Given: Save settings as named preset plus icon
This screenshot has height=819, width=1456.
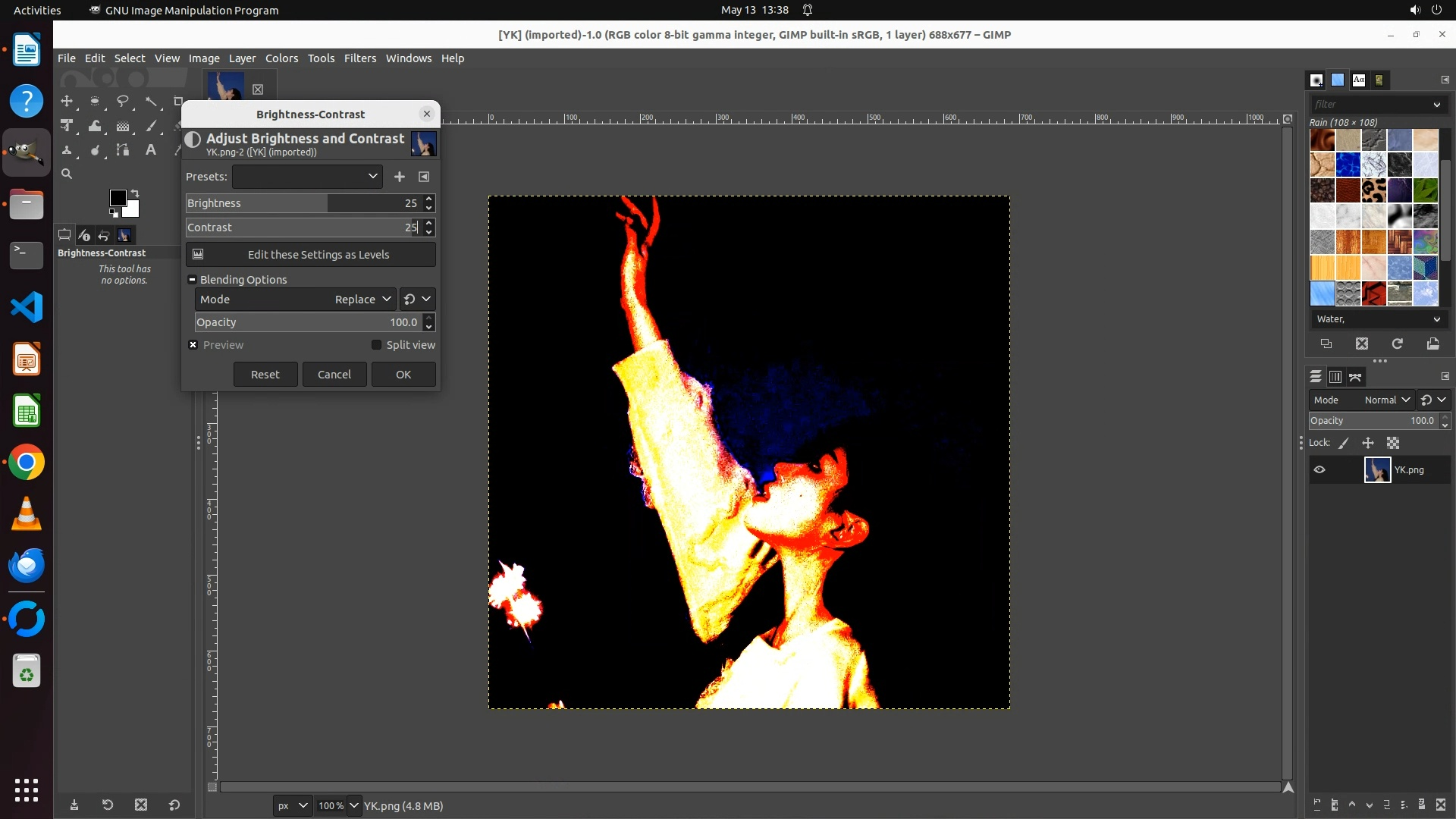Looking at the screenshot, I should pos(400,177).
